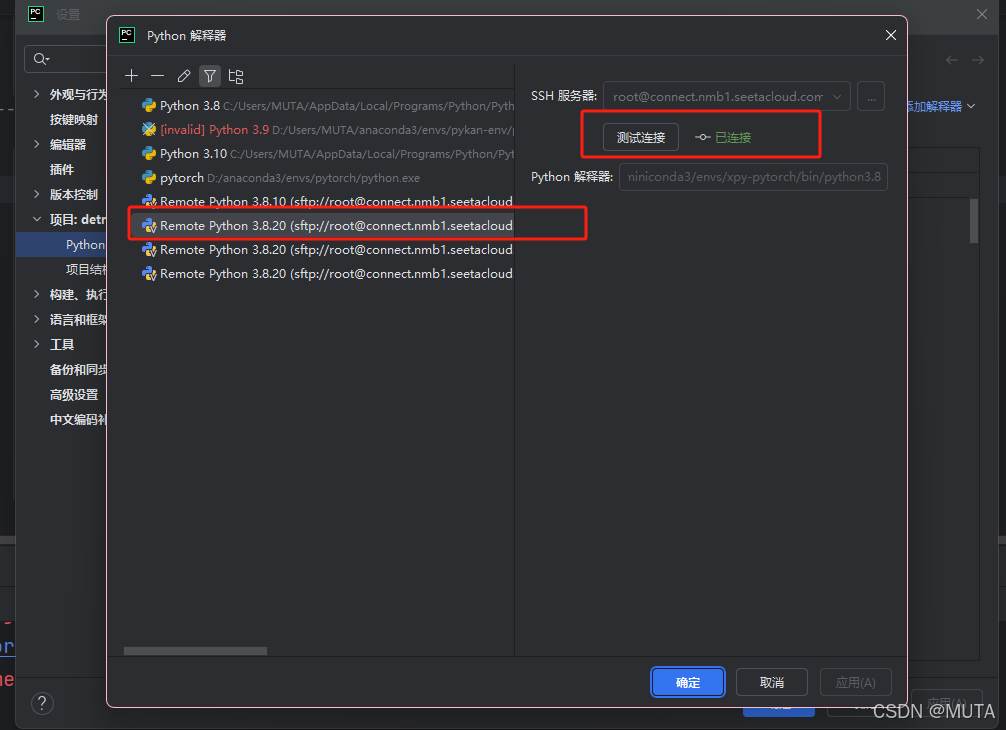
Task: Open the 插件 settings page
Action: pyautogui.click(x=62, y=169)
